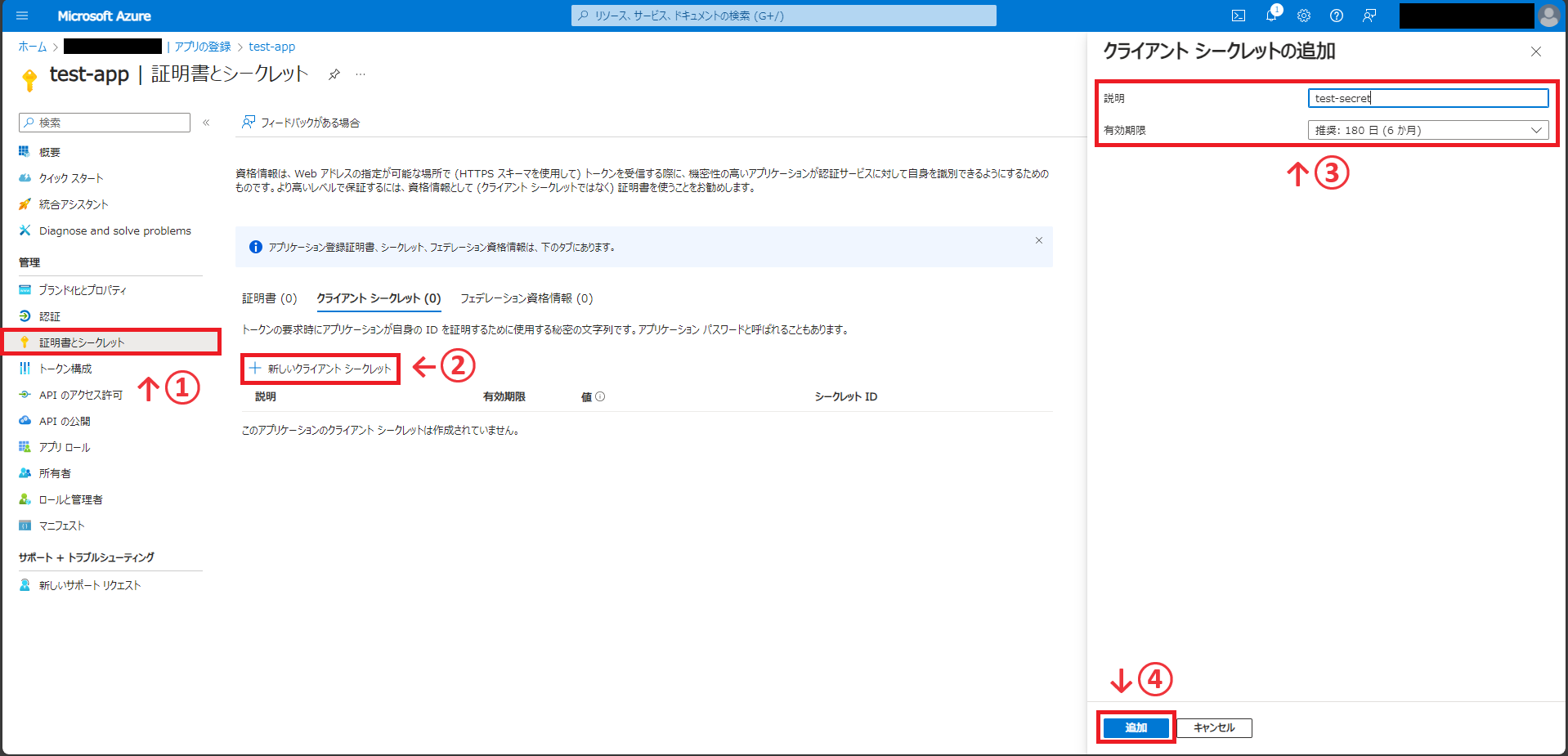Screen dimensions: 1568x756
Task: Click the 追加 button to add secret
Action: click(x=1136, y=727)
